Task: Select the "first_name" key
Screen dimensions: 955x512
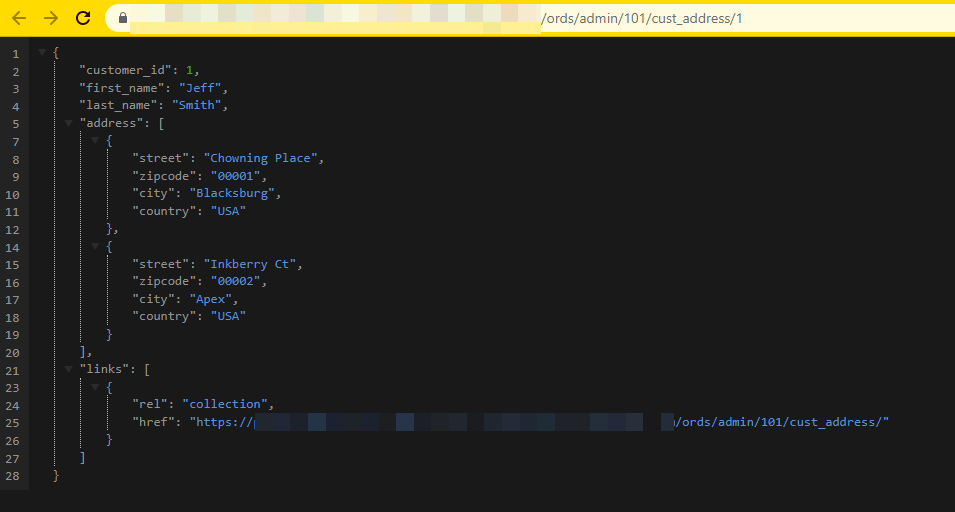Action: [x=122, y=88]
